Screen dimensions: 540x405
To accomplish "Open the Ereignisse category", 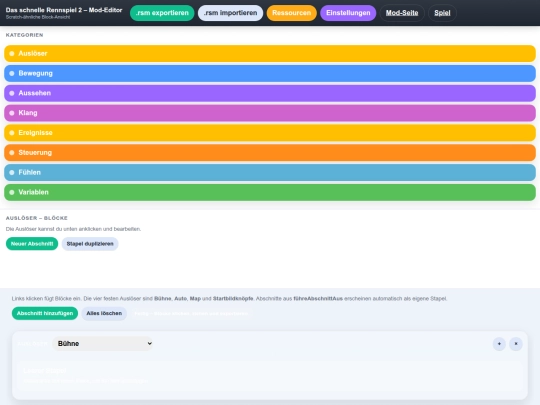I will click(x=270, y=133).
